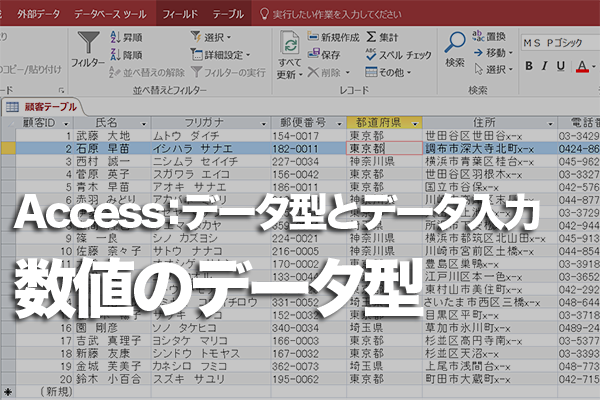Open the 選択 menu in 検索 group

[x=494, y=69]
